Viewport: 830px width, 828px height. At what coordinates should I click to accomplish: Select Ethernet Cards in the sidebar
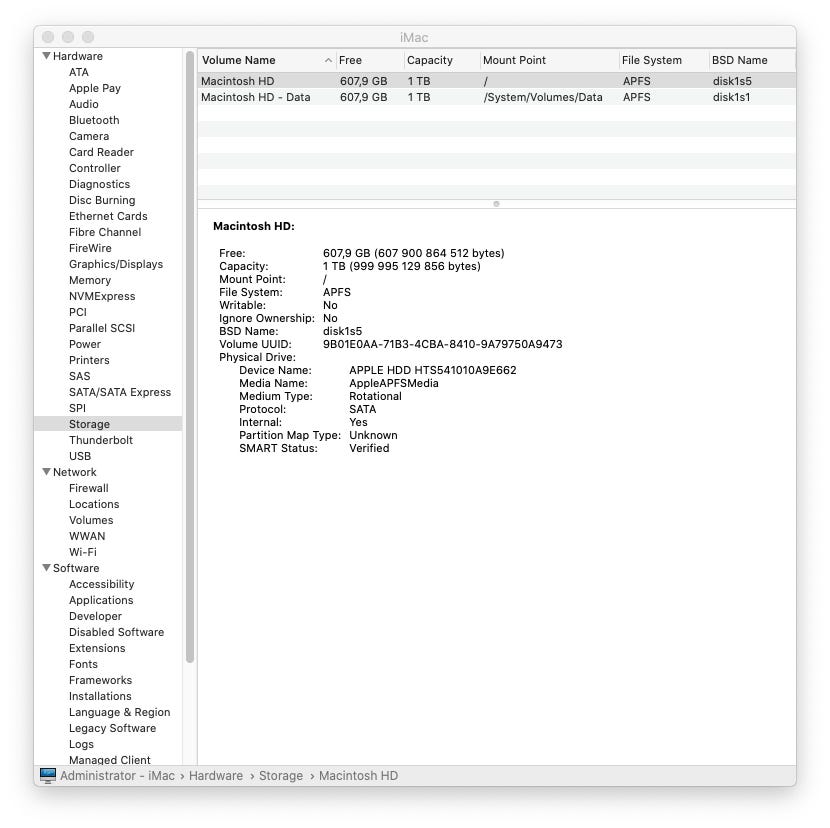(x=108, y=216)
